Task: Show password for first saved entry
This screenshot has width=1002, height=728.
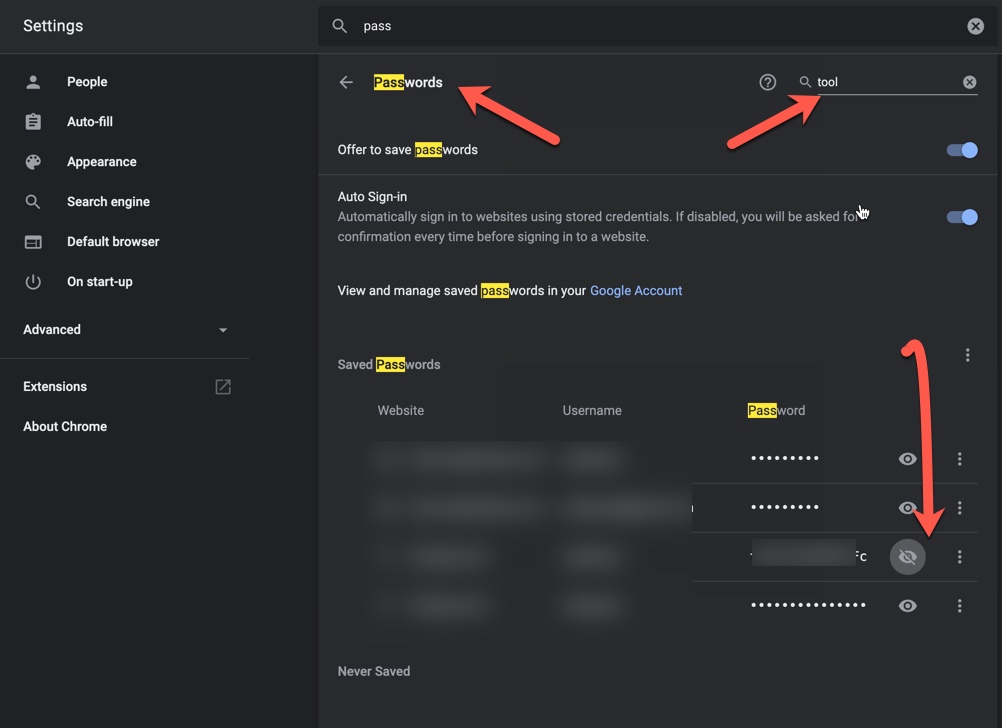Action: coord(907,459)
